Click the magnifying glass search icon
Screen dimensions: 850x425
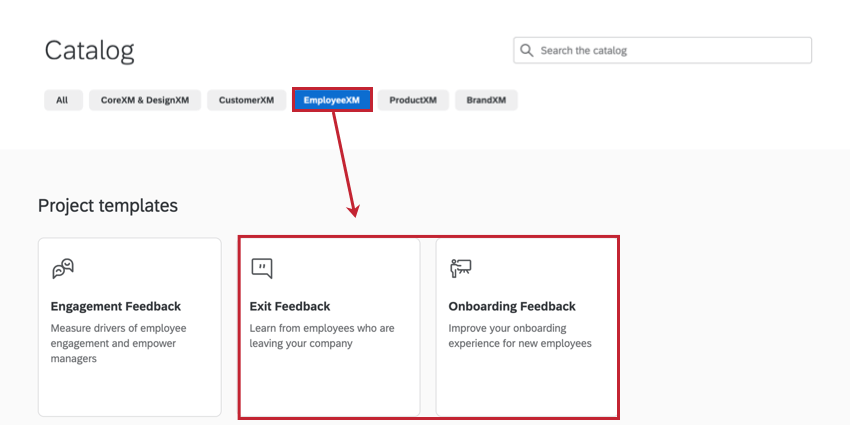click(526, 50)
